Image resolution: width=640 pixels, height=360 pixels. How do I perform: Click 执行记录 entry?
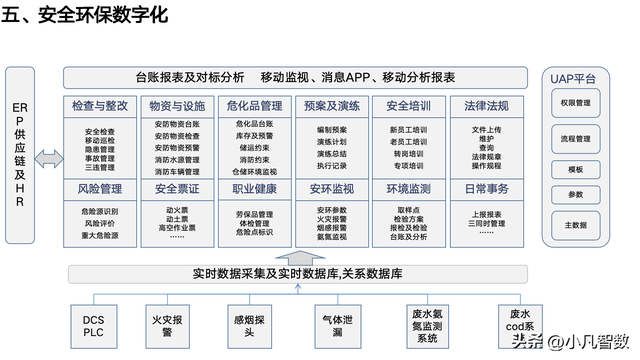click(x=332, y=166)
